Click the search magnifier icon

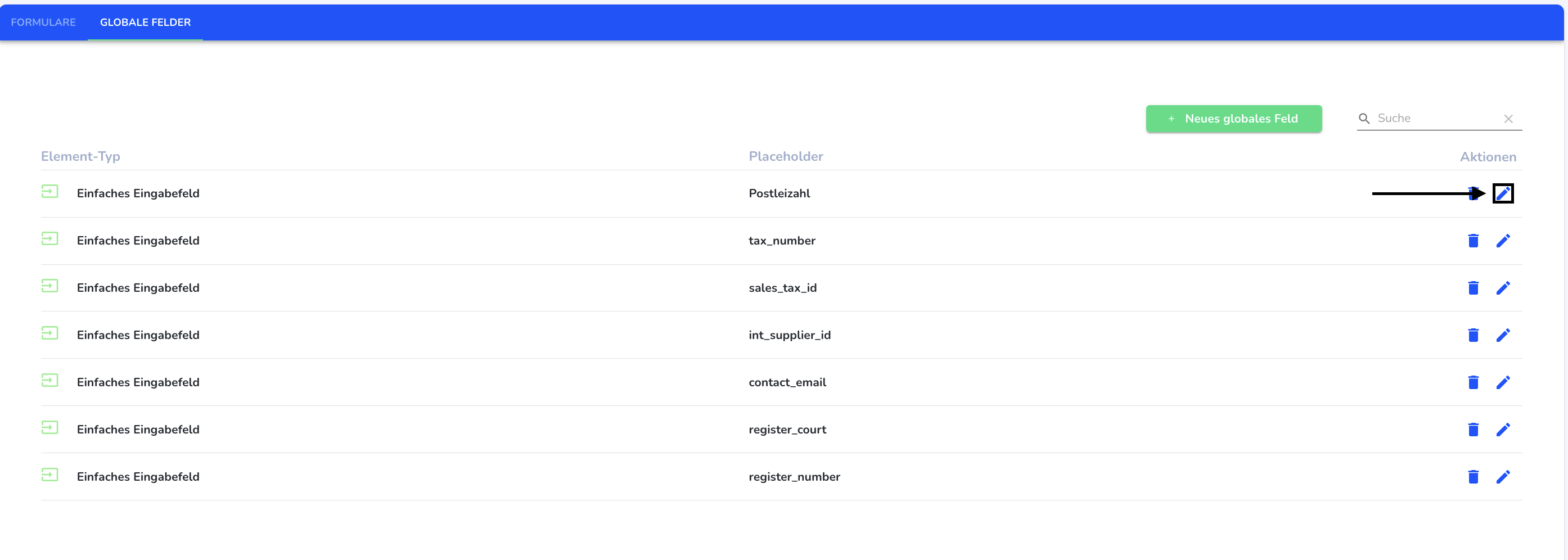(1364, 119)
